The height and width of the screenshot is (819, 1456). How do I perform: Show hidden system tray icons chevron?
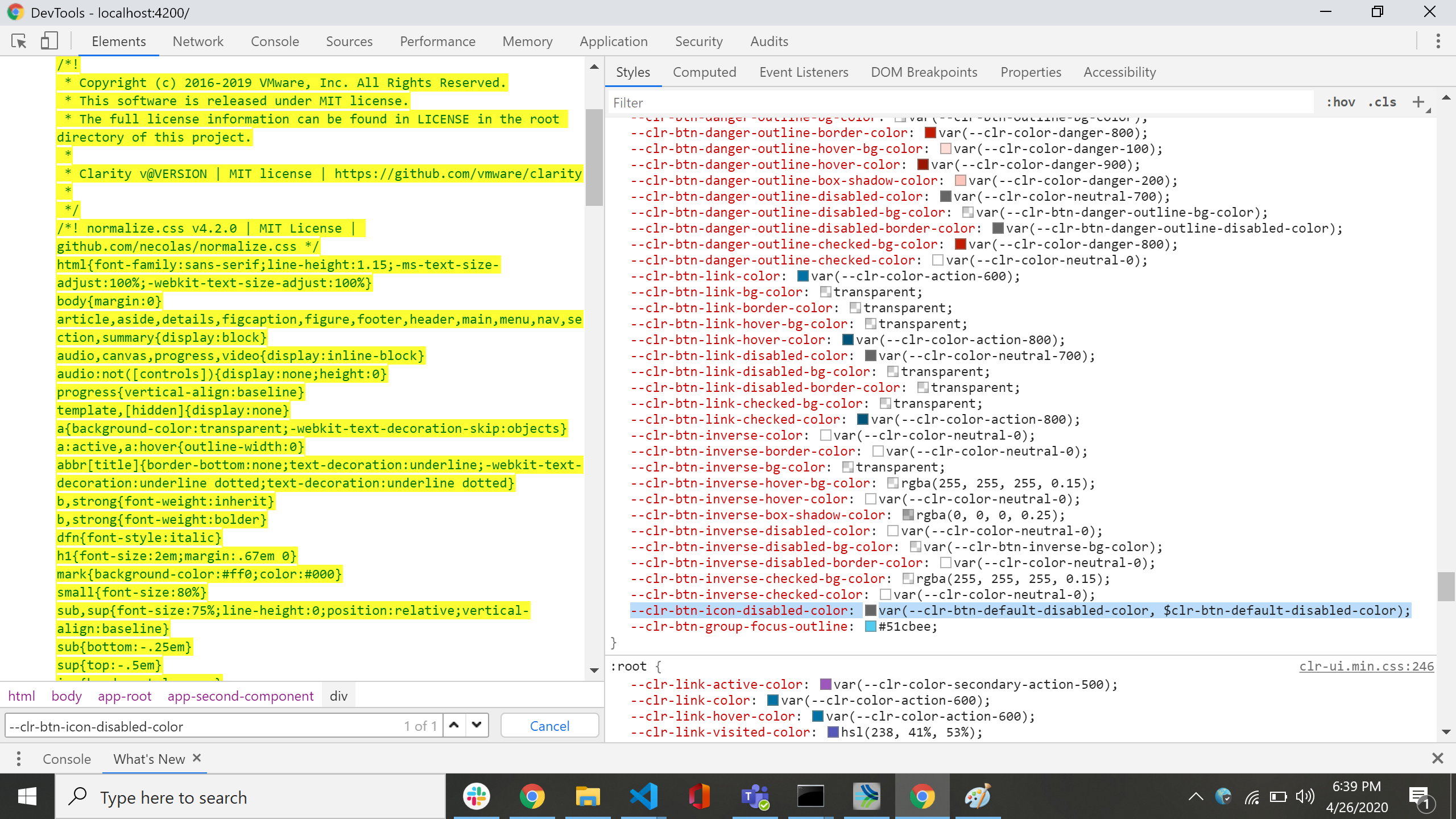(x=1196, y=796)
